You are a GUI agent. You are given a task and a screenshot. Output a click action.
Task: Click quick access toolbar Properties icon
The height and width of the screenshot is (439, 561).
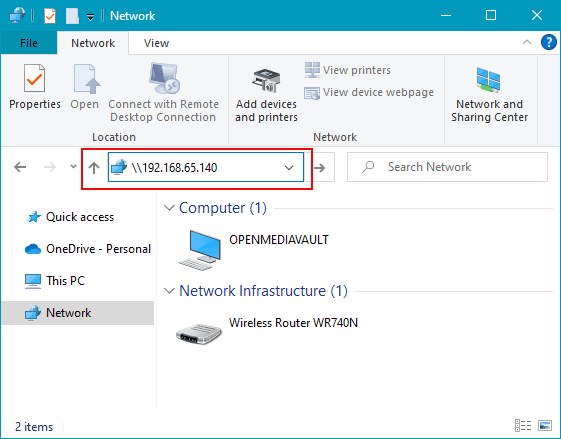(50, 16)
